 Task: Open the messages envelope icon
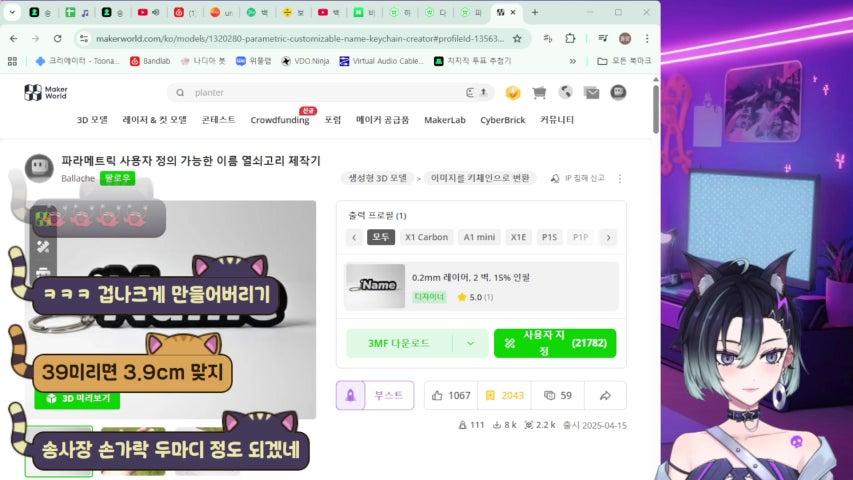592,93
